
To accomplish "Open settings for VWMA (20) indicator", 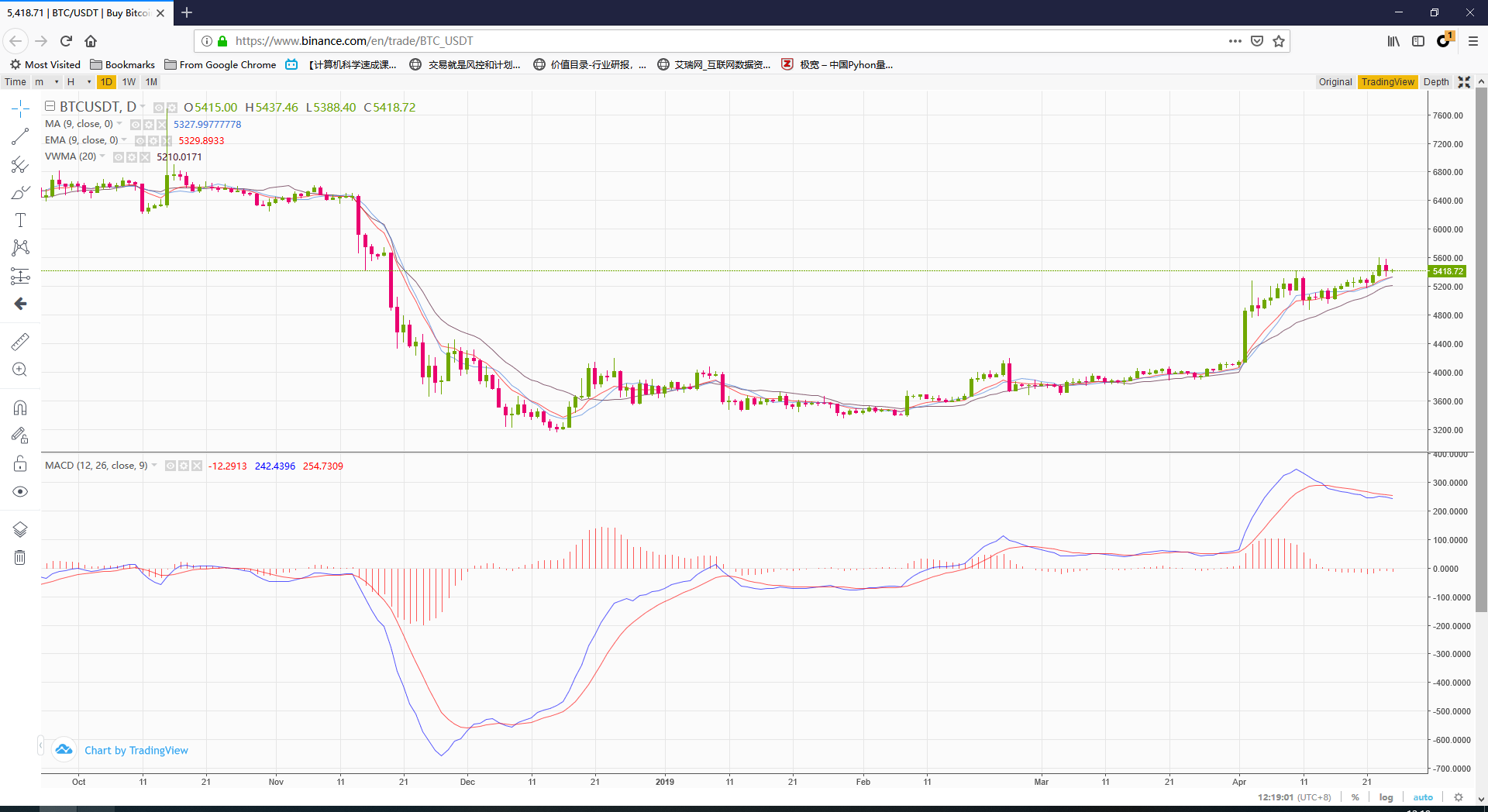I will (132, 157).
